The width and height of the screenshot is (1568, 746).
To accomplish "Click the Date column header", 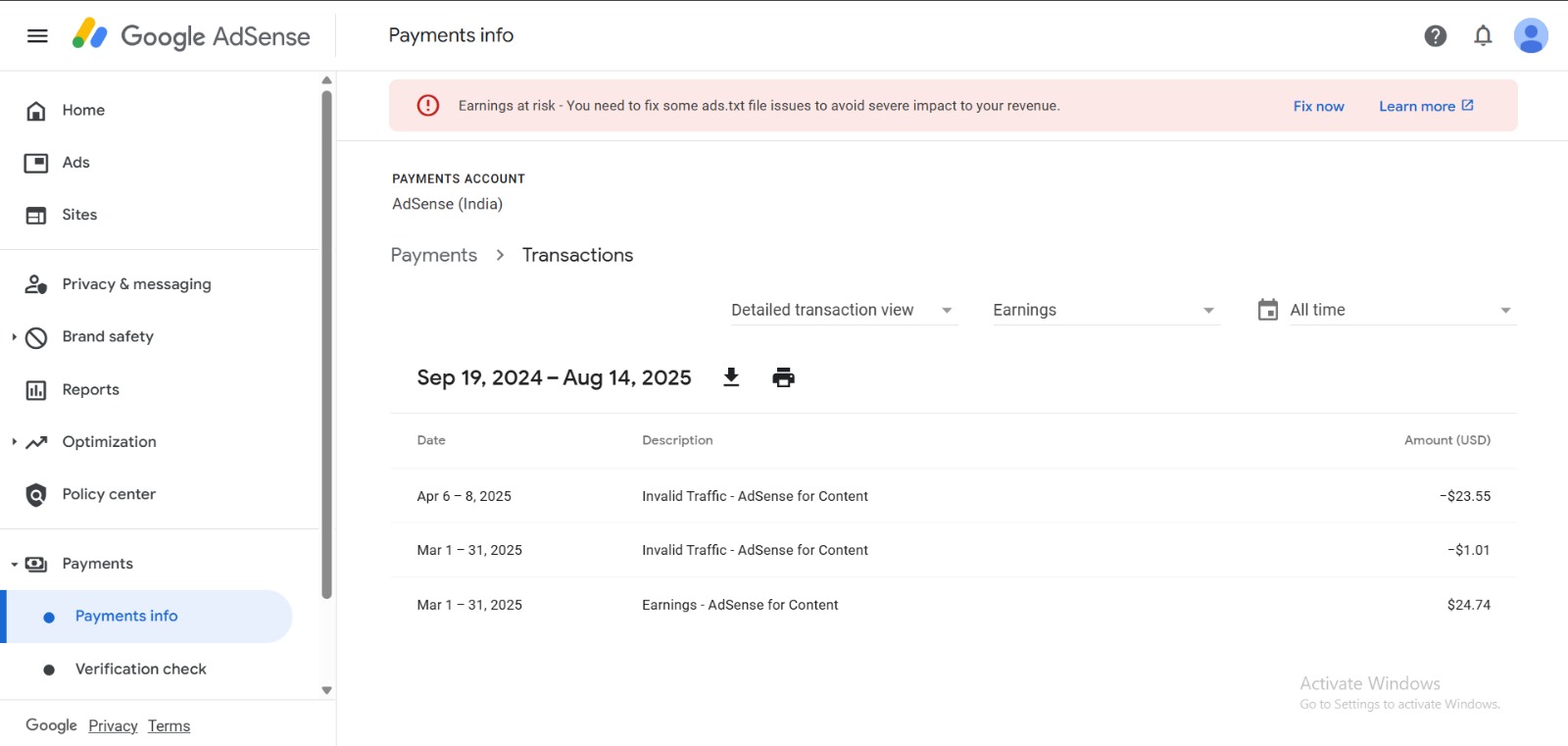I will tap(431, 440).
